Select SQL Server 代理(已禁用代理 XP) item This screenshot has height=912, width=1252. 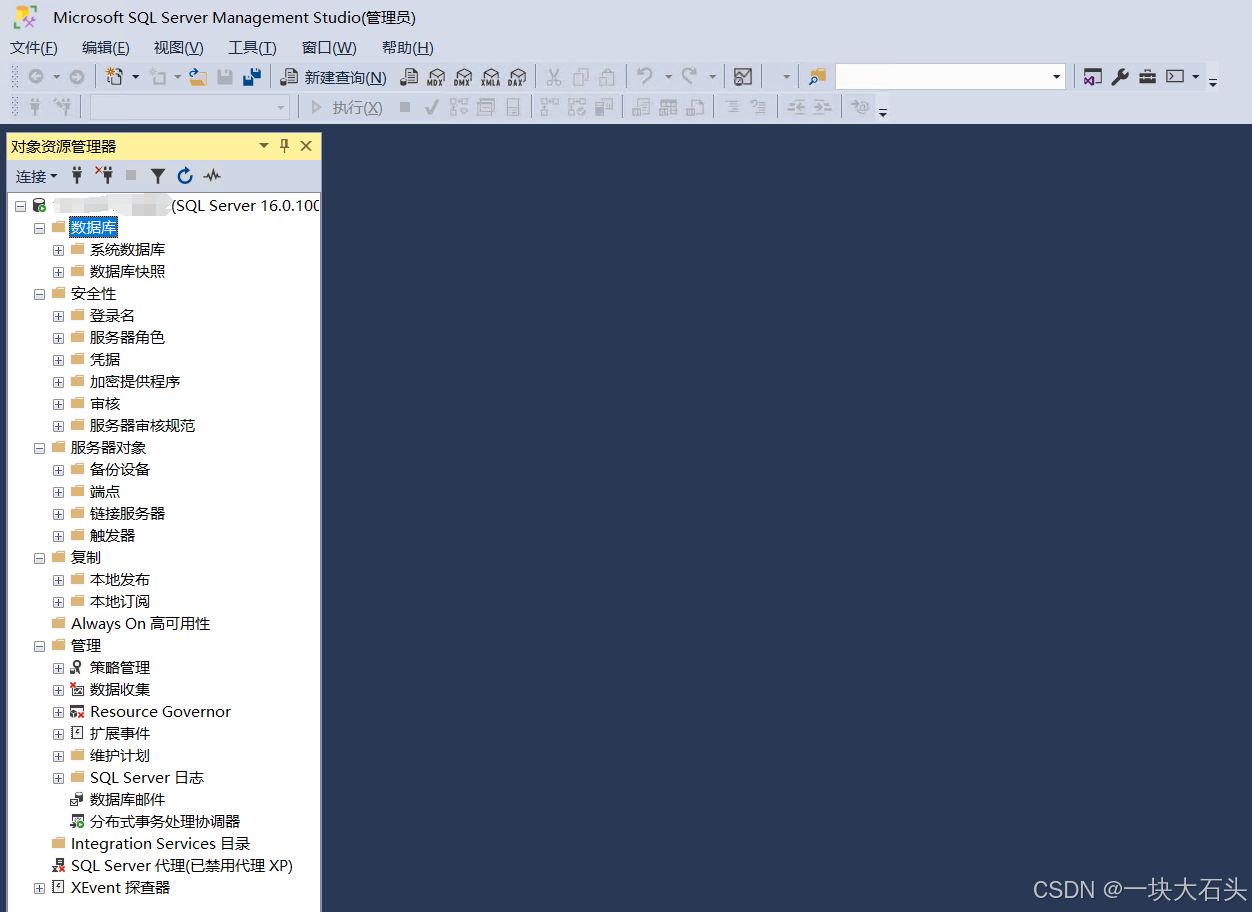point(182,866)
